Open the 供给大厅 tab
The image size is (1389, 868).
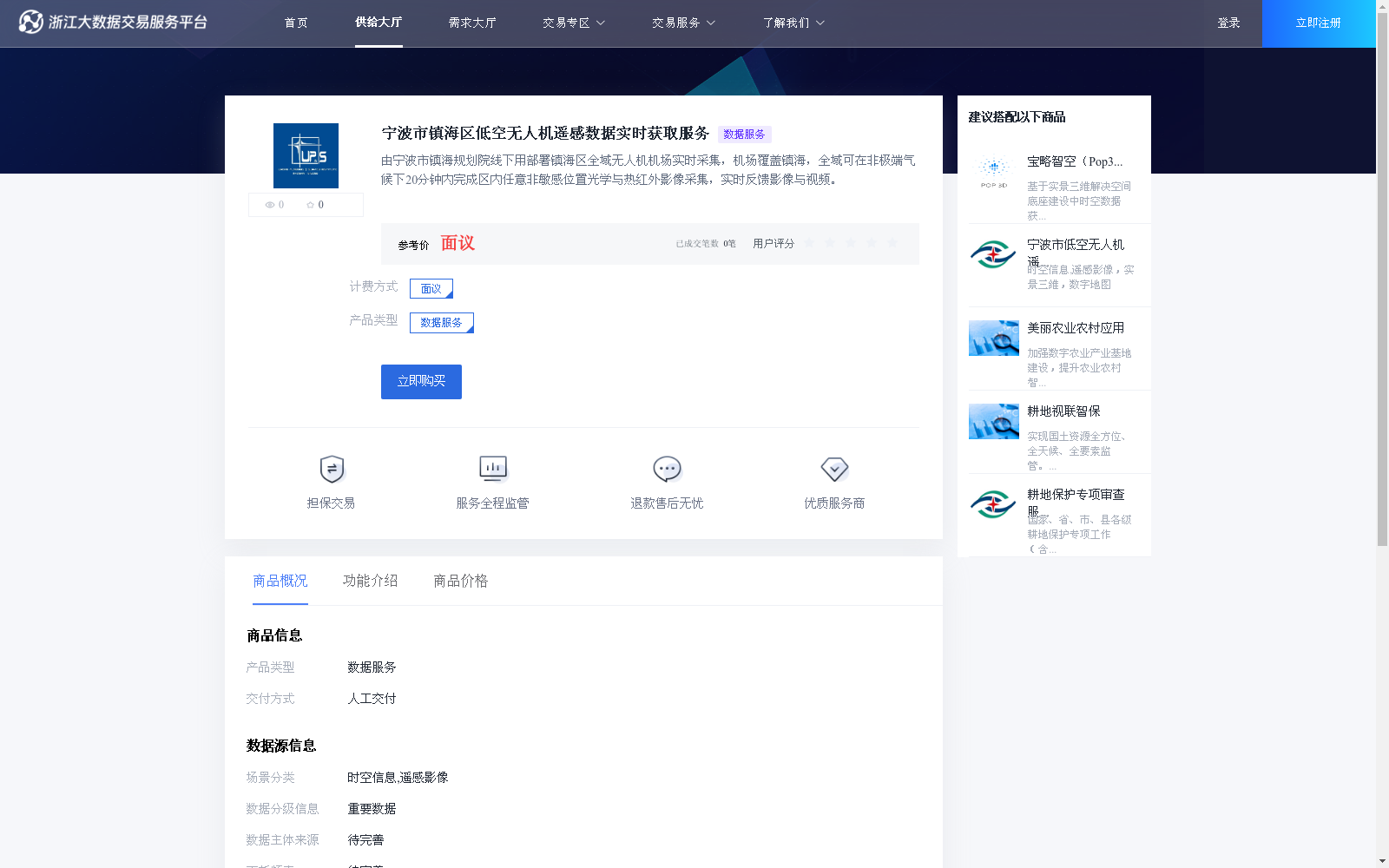click(x=379, y=23)
